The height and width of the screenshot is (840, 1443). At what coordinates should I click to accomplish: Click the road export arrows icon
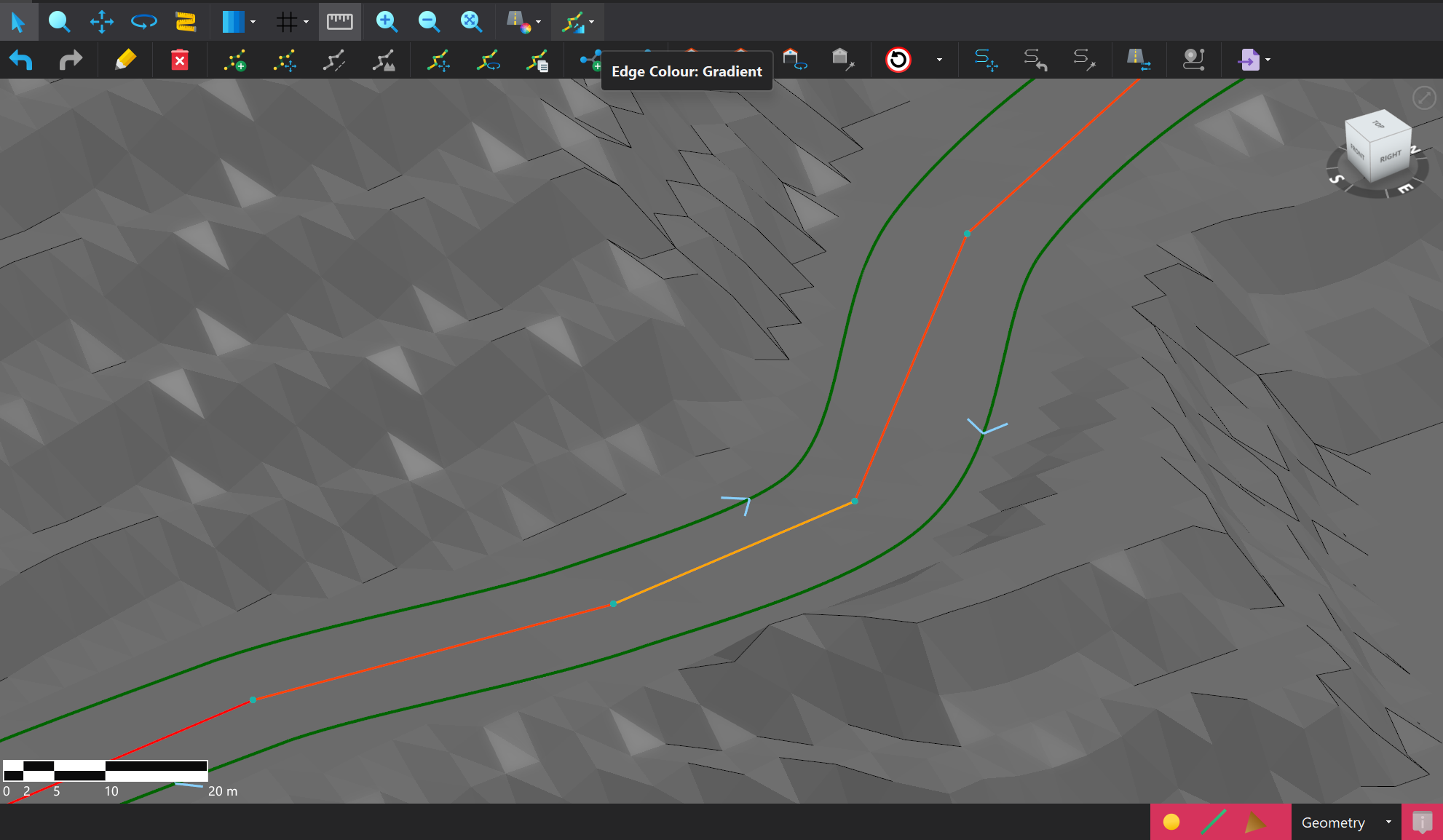1138,60
